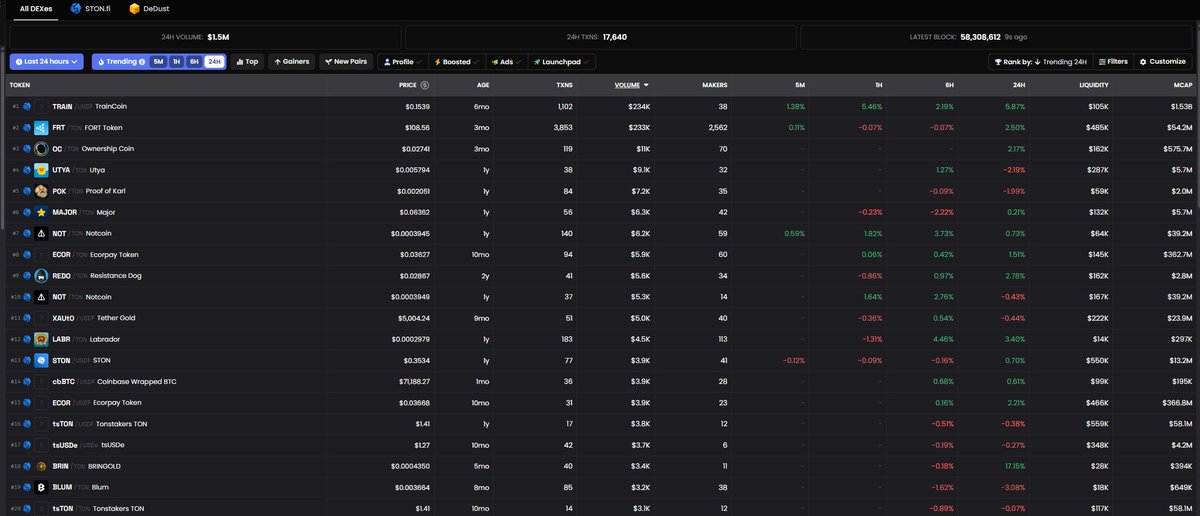Click the Notcoin logo in row #7

pyautogui.click(x=42, y=233)
